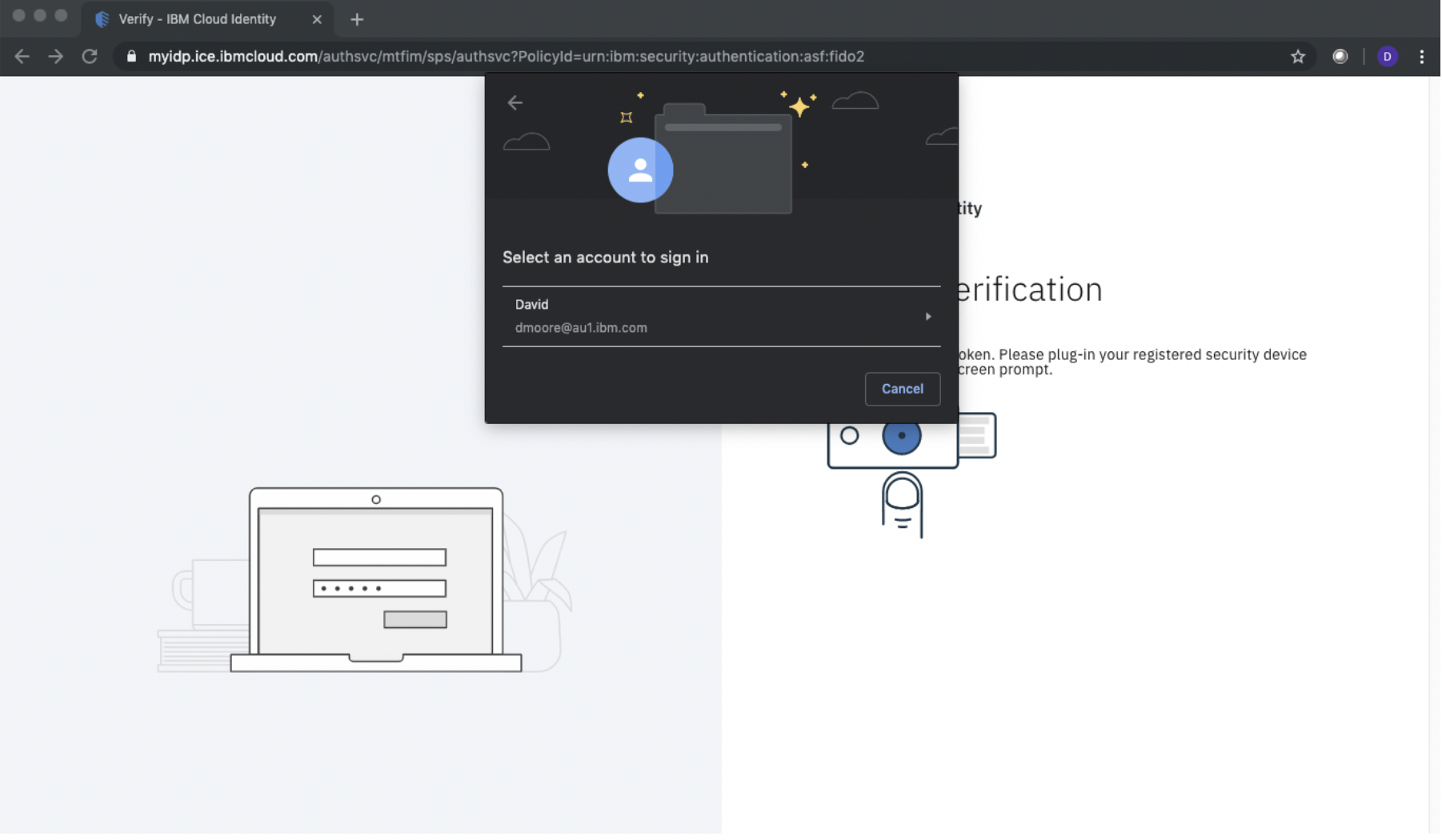
Task: Click the dmoore@au1.ibm.com email text
Action: (582, 328)
